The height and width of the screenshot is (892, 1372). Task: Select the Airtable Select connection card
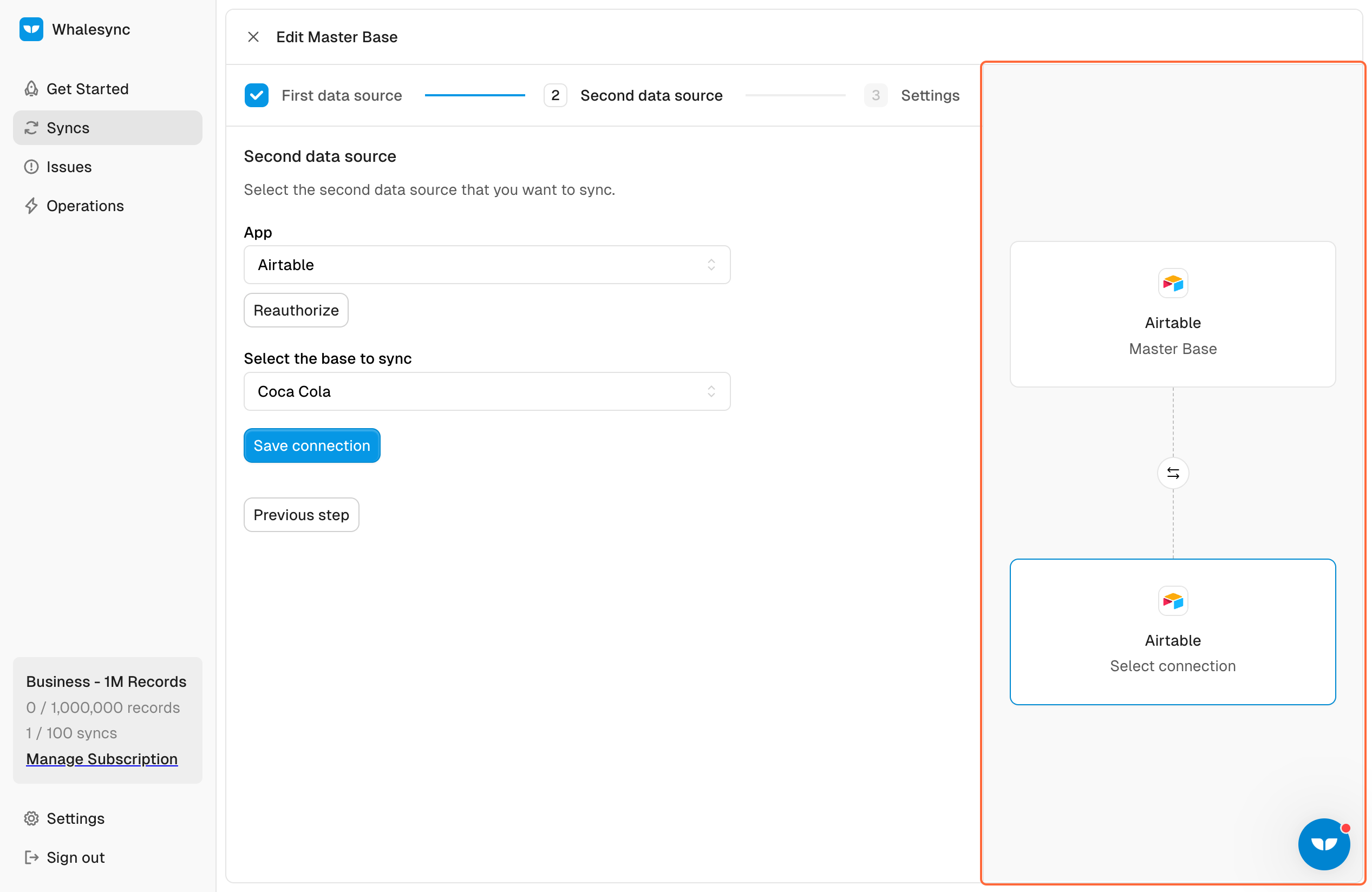1173,632
